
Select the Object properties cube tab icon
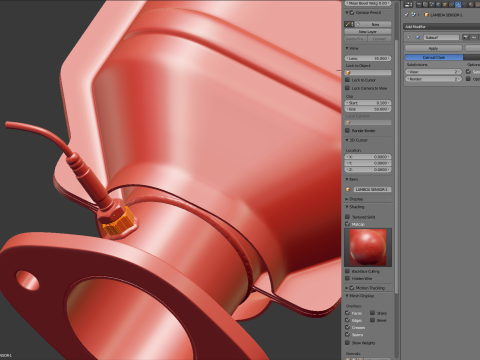(445, 4)
